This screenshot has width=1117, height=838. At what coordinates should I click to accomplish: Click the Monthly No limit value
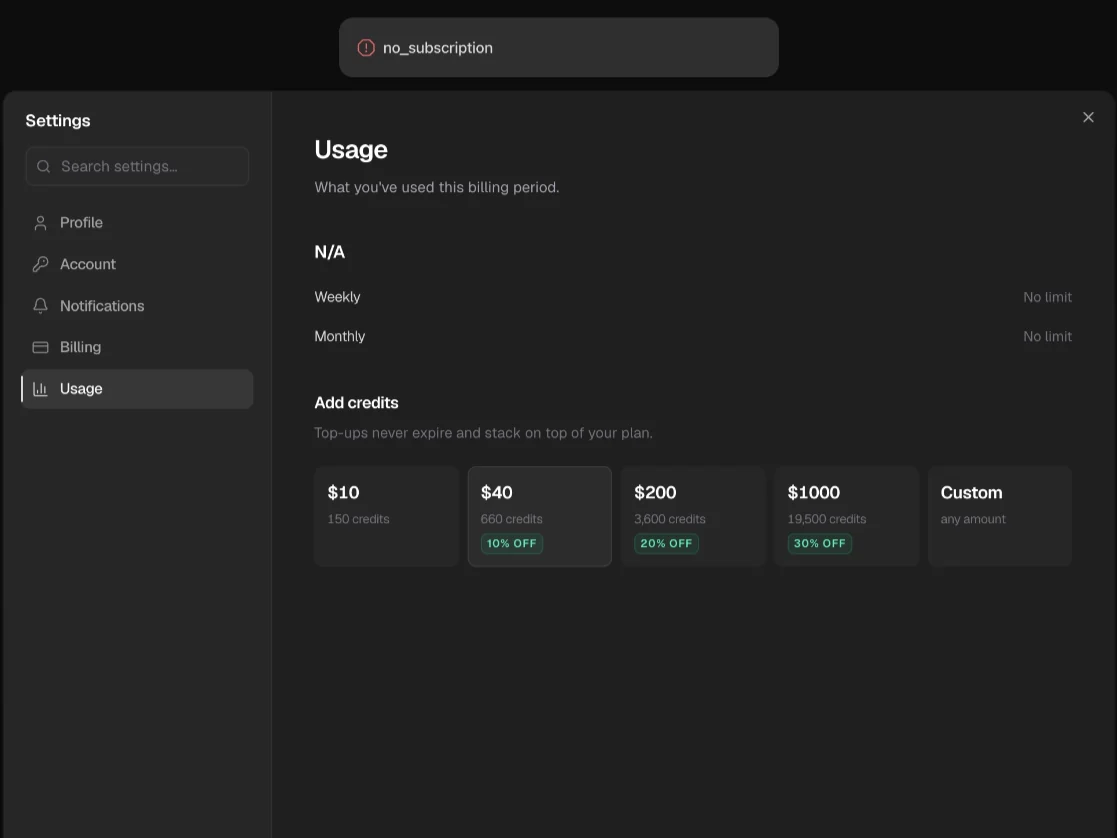click(x=1047, y=336)
